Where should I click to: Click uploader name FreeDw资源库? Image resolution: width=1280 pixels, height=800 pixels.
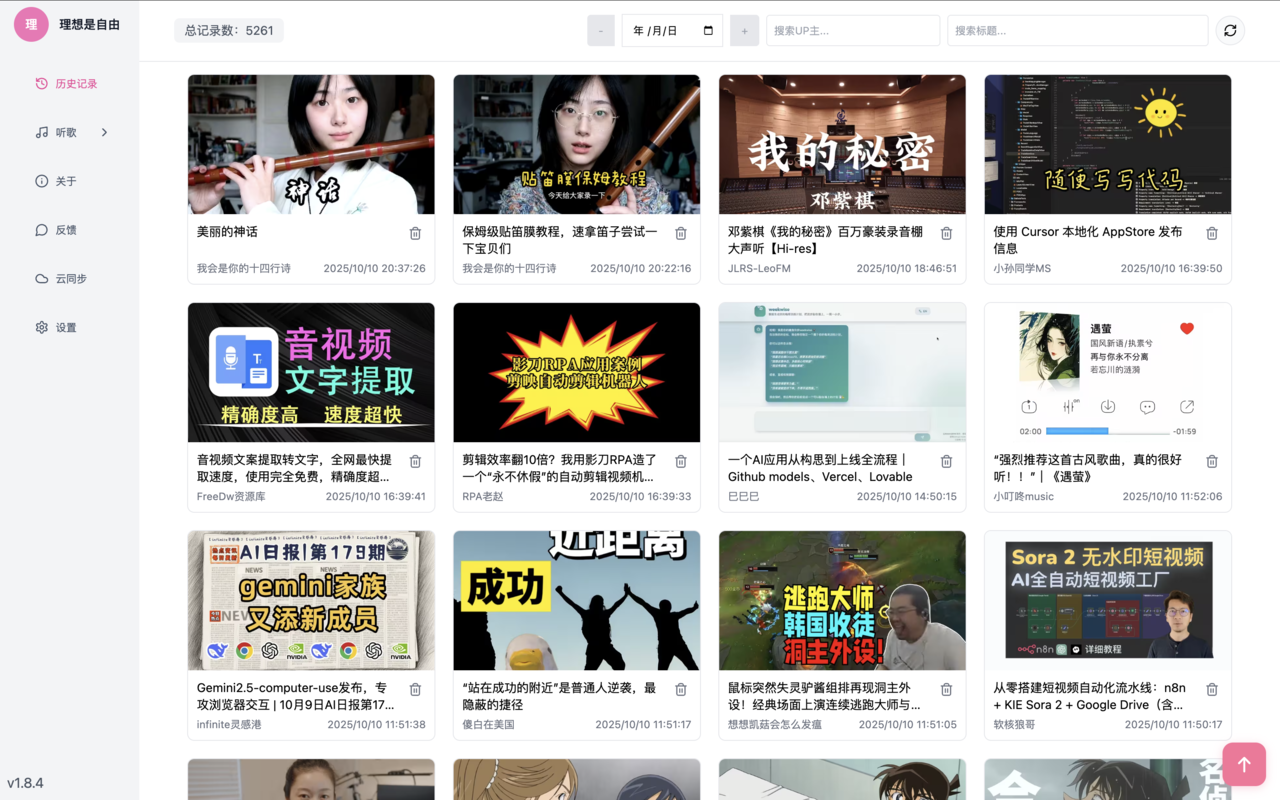pyautogui.click(x=231, y=496)
